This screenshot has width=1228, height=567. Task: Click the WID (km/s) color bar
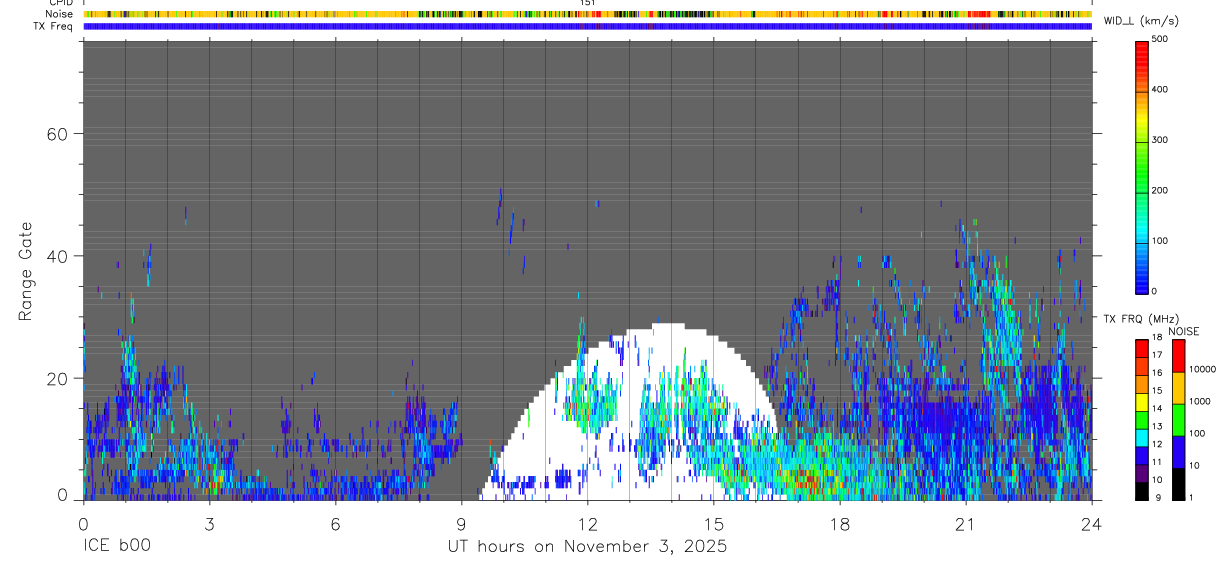coord(1142,165)
